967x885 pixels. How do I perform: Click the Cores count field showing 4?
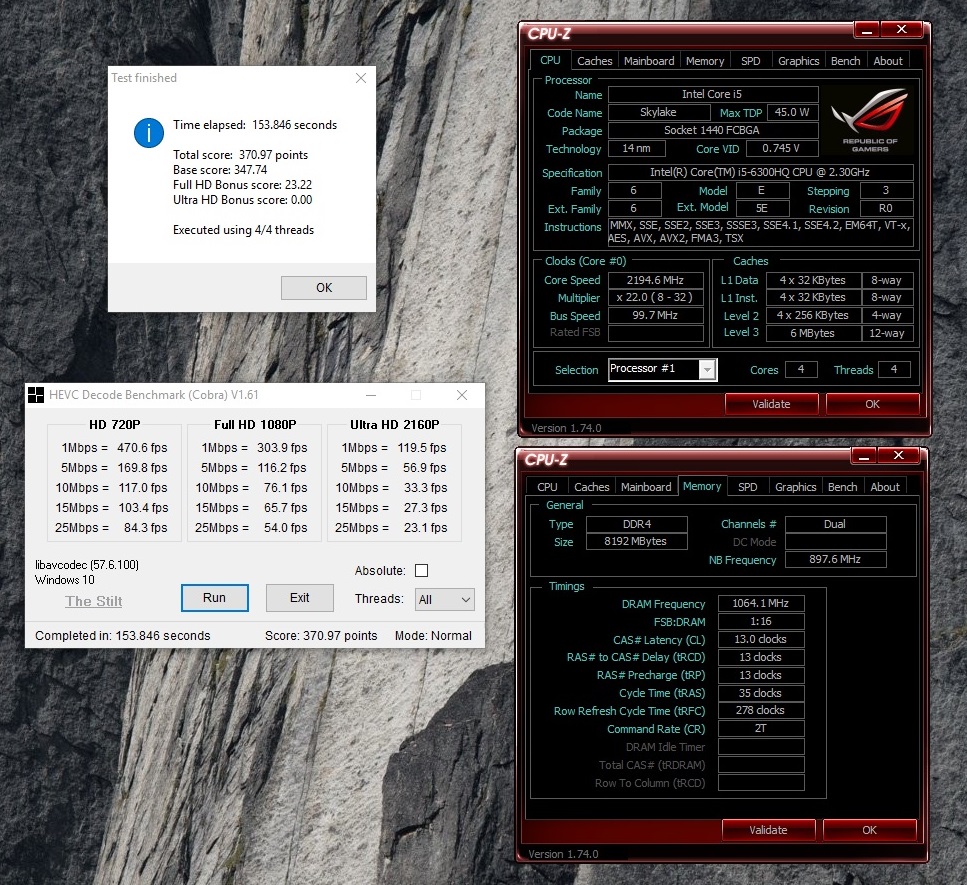coord(800,369)
